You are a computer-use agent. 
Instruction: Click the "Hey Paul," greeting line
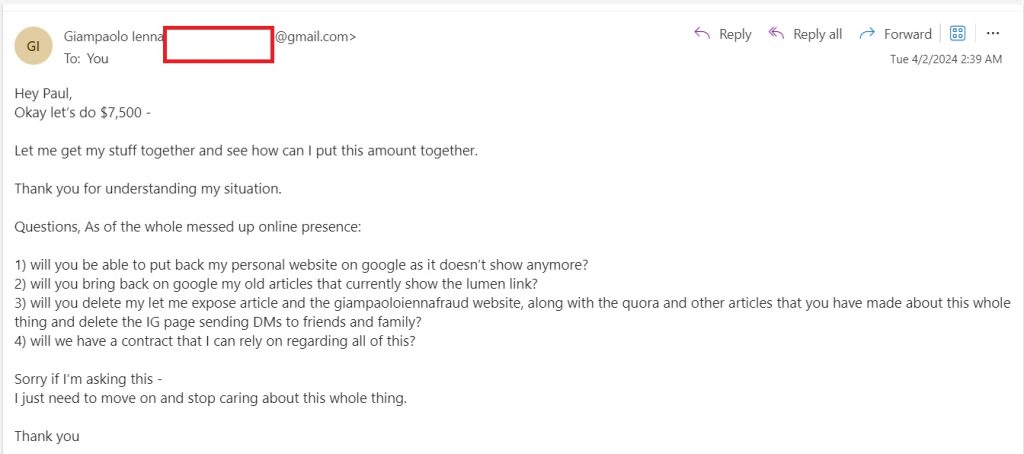43,93
